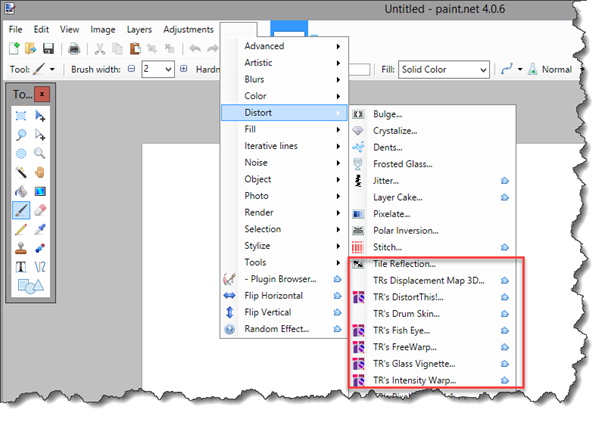605x422 pixels.
Task: Select the Rectangle Select tool
Action: (21, 116)
